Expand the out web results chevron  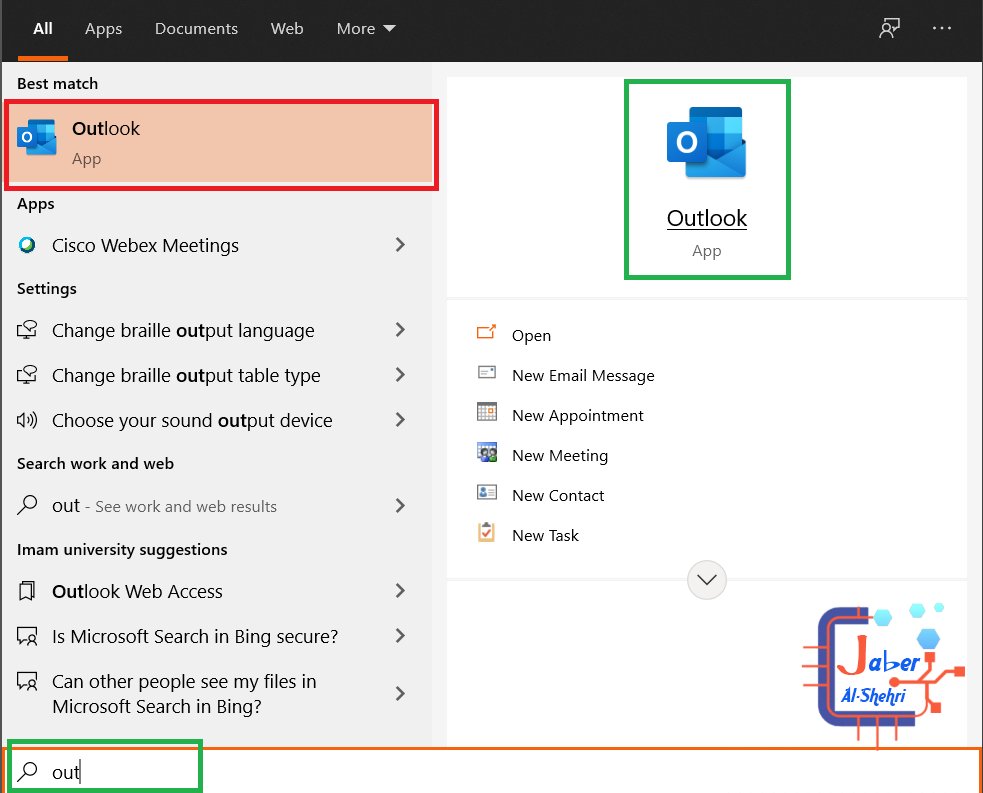[x=400, y=505]
